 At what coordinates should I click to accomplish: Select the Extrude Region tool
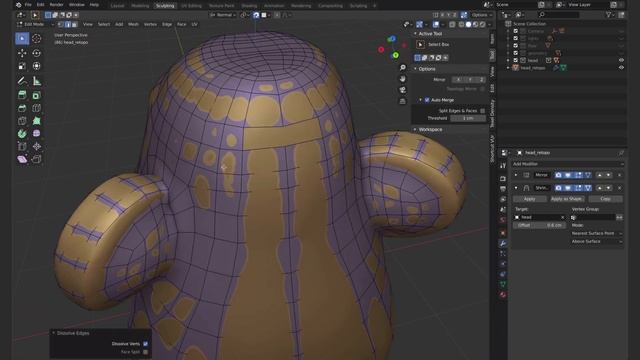tap(22, 96)
